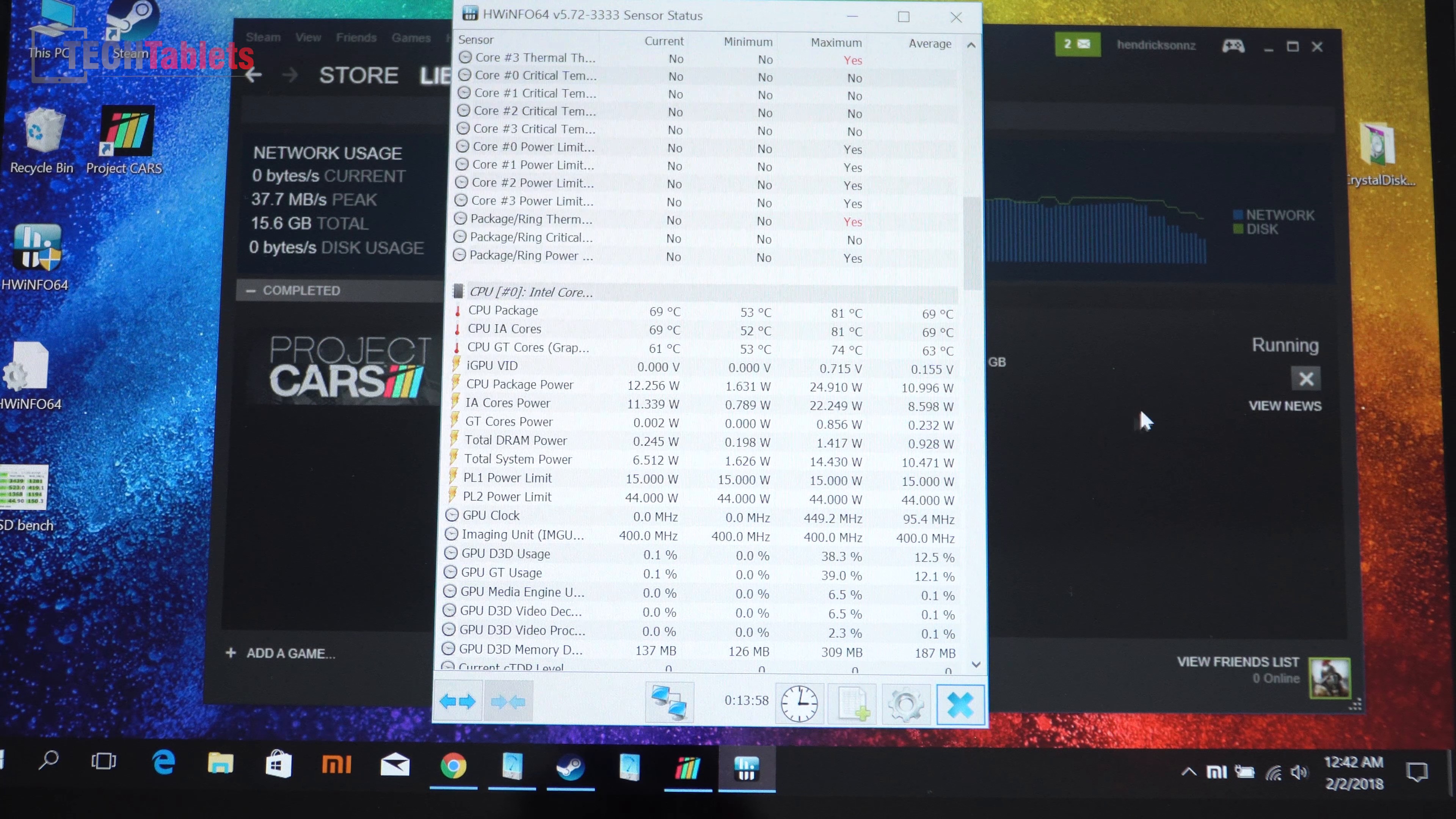This screenshot has width=1456, height=819.
Task: Click the Current column header in HWiNFO
Action: (x=664, y=41)
